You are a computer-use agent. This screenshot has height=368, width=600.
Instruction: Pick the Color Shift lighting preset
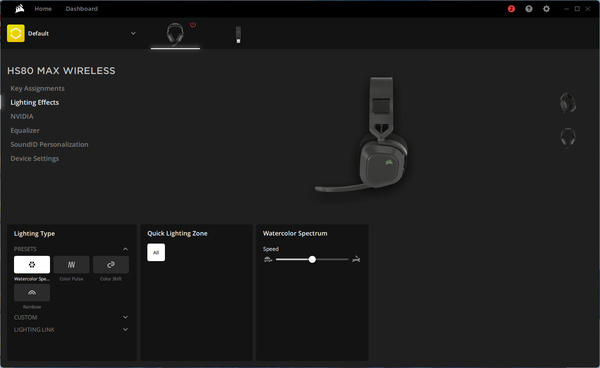111,264
